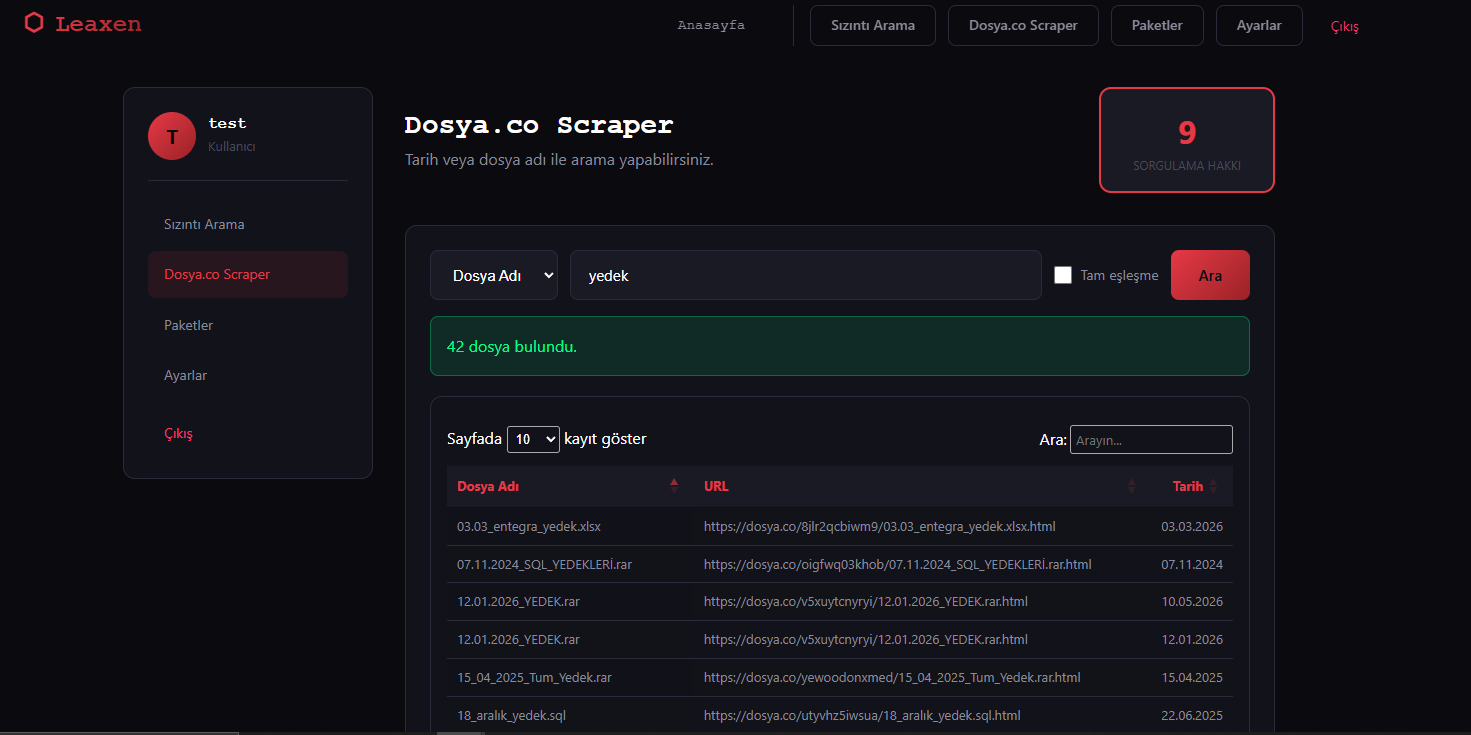The width and height of the screenshot is (1471, 735).
Task: Open Ayarlar in the sidebar menu
Action: point(248,375)
